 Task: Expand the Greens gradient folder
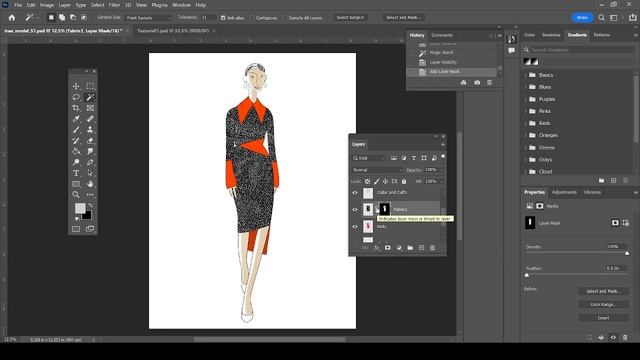coord(526,147)
